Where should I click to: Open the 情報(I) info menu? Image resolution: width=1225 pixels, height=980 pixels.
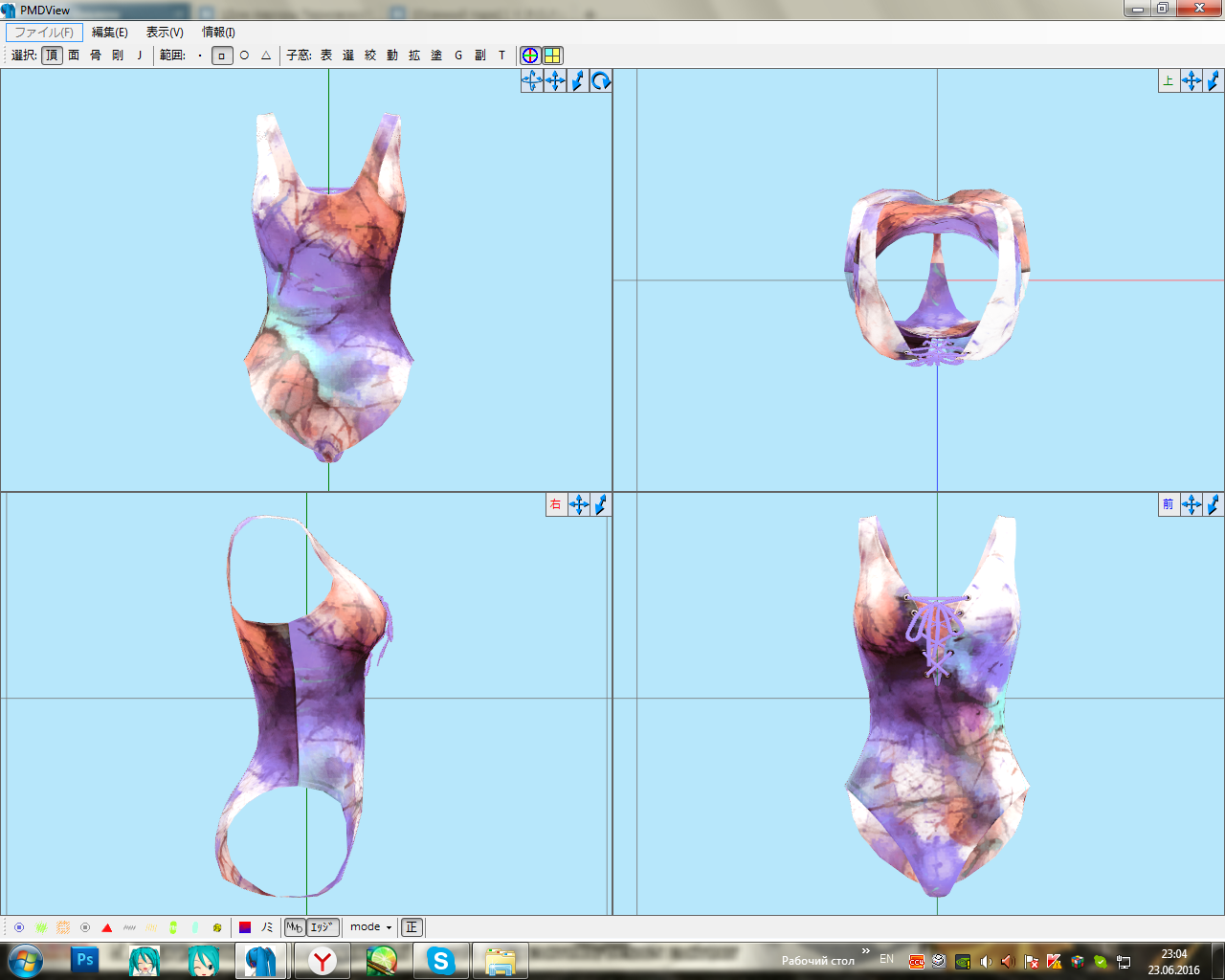coord(218,33)
